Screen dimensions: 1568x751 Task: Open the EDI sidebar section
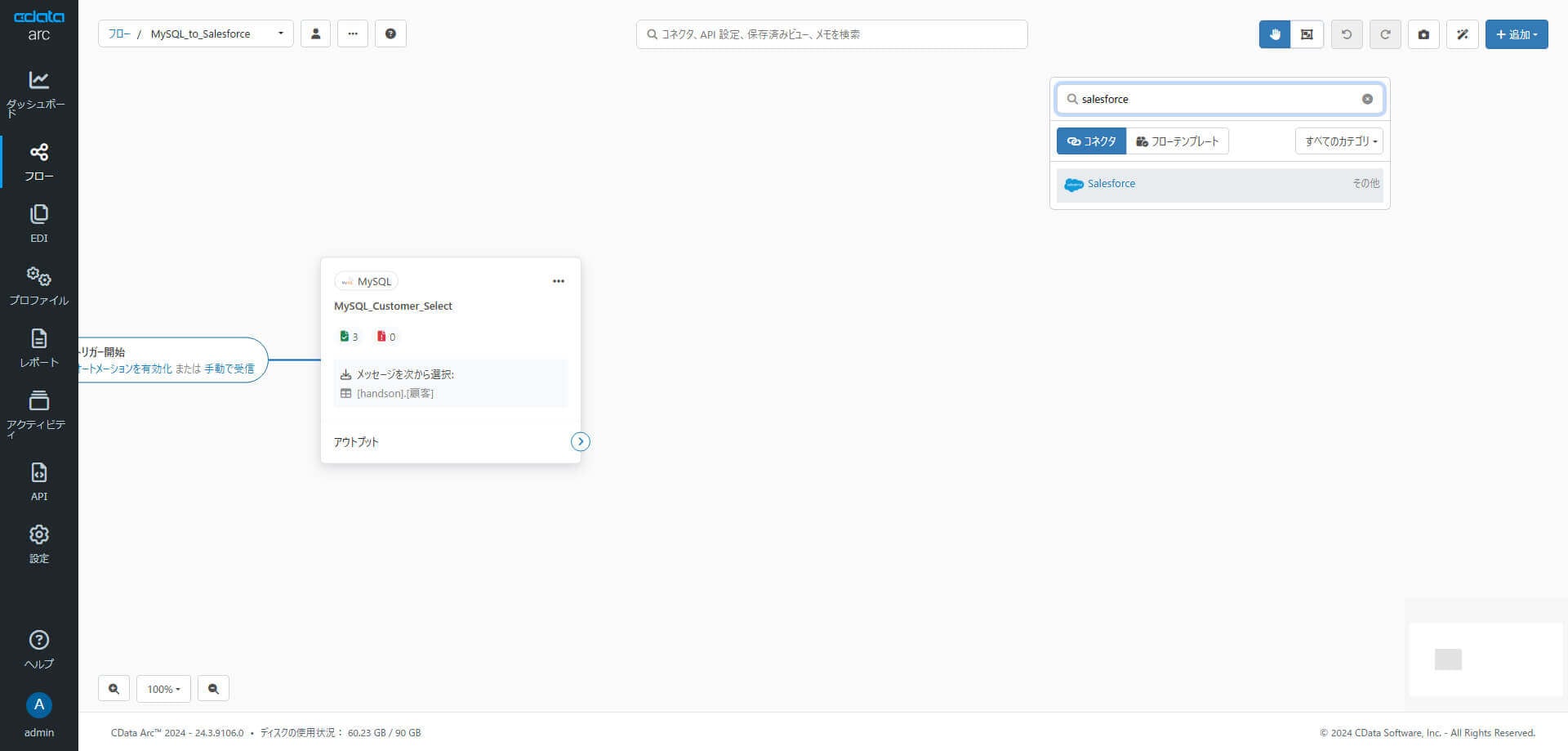[38, 224]
